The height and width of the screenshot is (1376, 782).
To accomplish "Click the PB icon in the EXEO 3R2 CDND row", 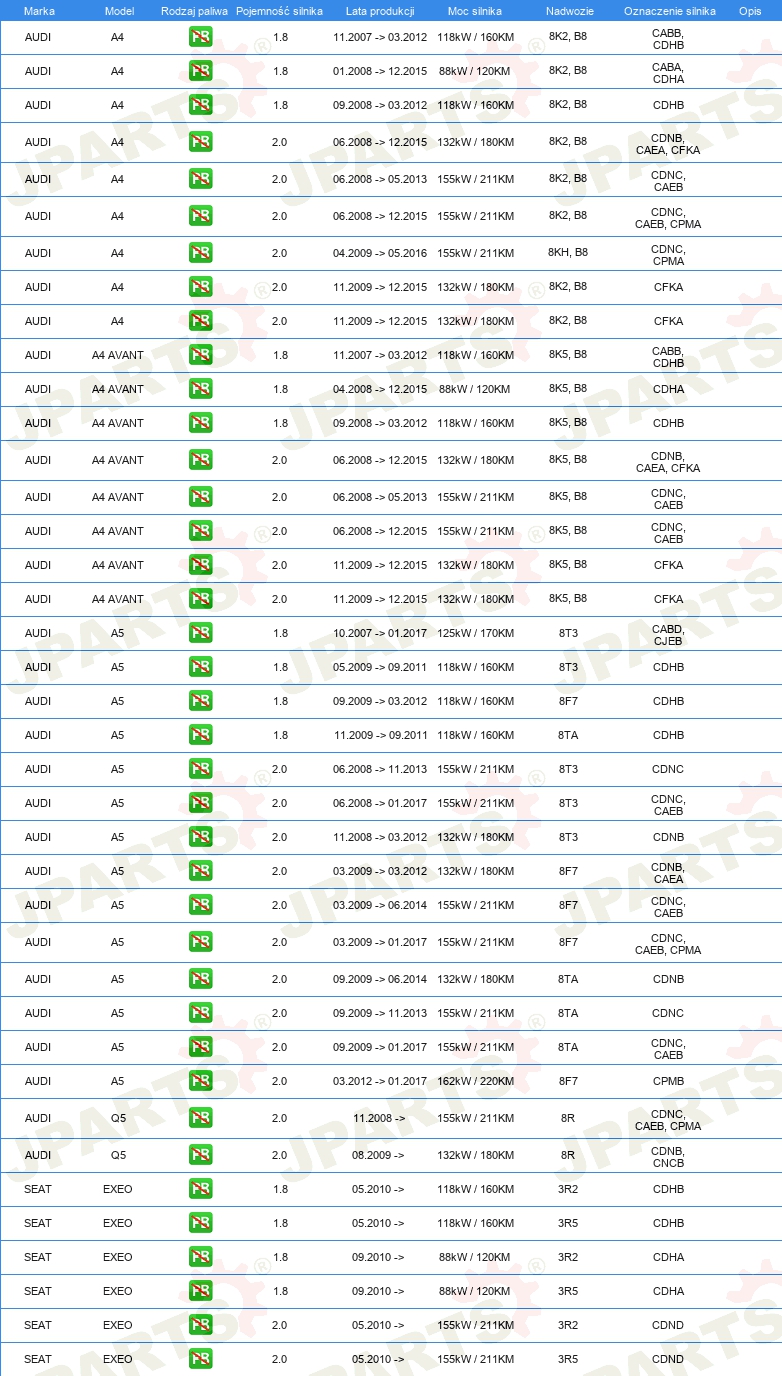I will [201, 1325].
